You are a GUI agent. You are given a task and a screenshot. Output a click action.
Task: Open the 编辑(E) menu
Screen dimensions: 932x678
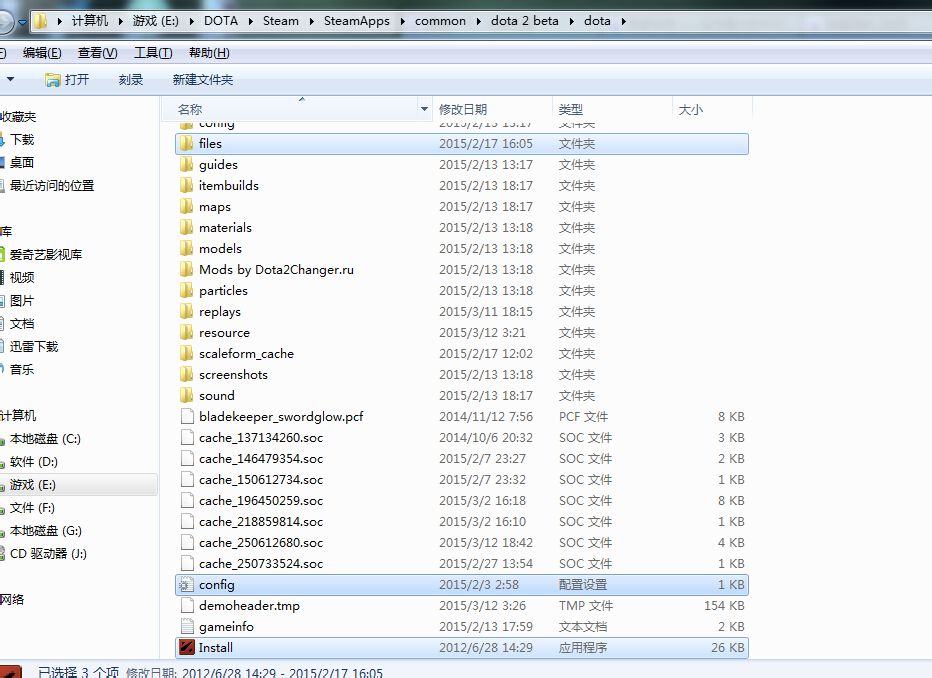[42, 53]
